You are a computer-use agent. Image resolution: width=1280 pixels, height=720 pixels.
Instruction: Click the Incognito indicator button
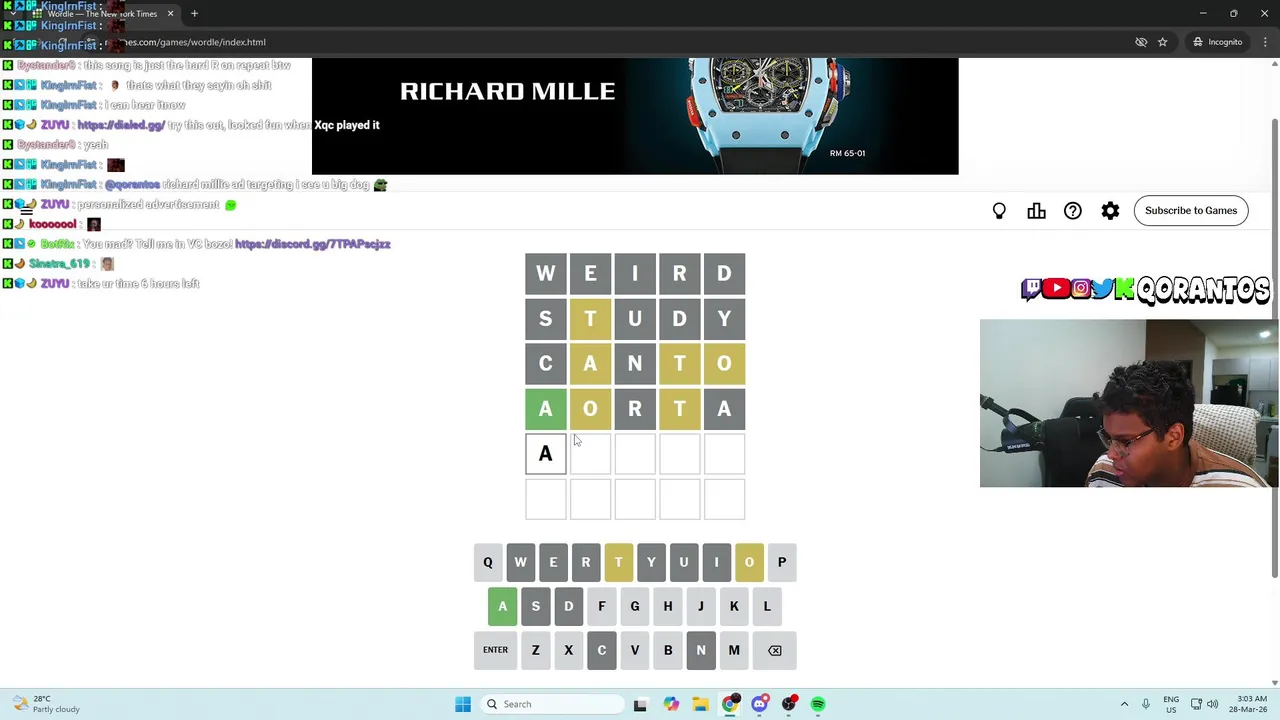pyautogui.click(x=1216, y=42)
